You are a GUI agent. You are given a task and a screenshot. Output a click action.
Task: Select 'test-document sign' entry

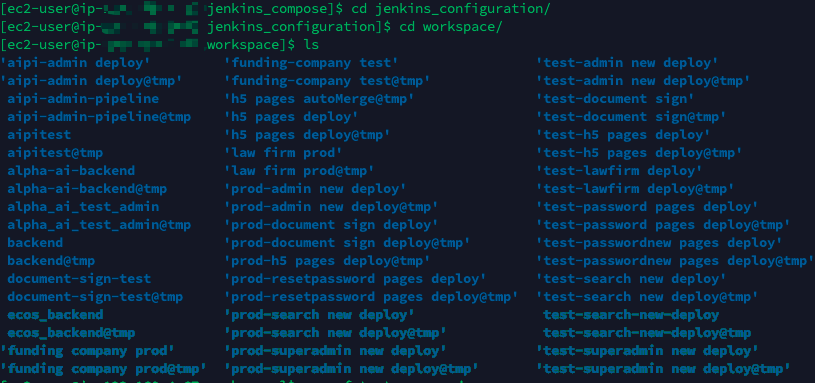615,99
